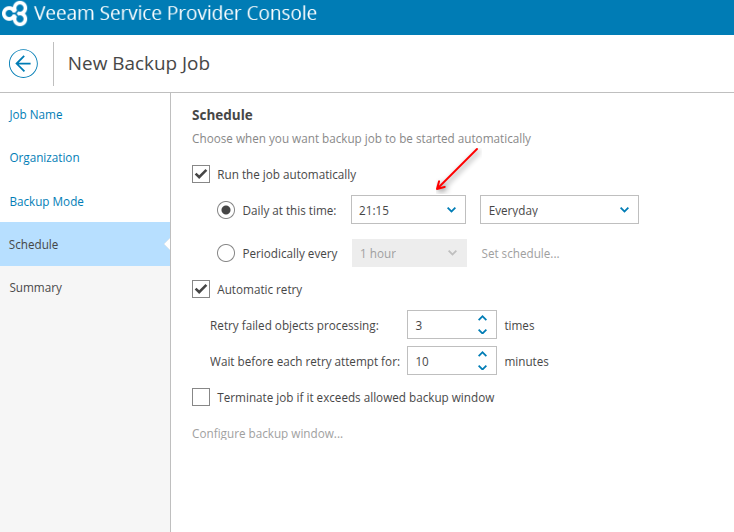
Task: Expand the Everyday dropdown
Action: (x=559, y=210)
